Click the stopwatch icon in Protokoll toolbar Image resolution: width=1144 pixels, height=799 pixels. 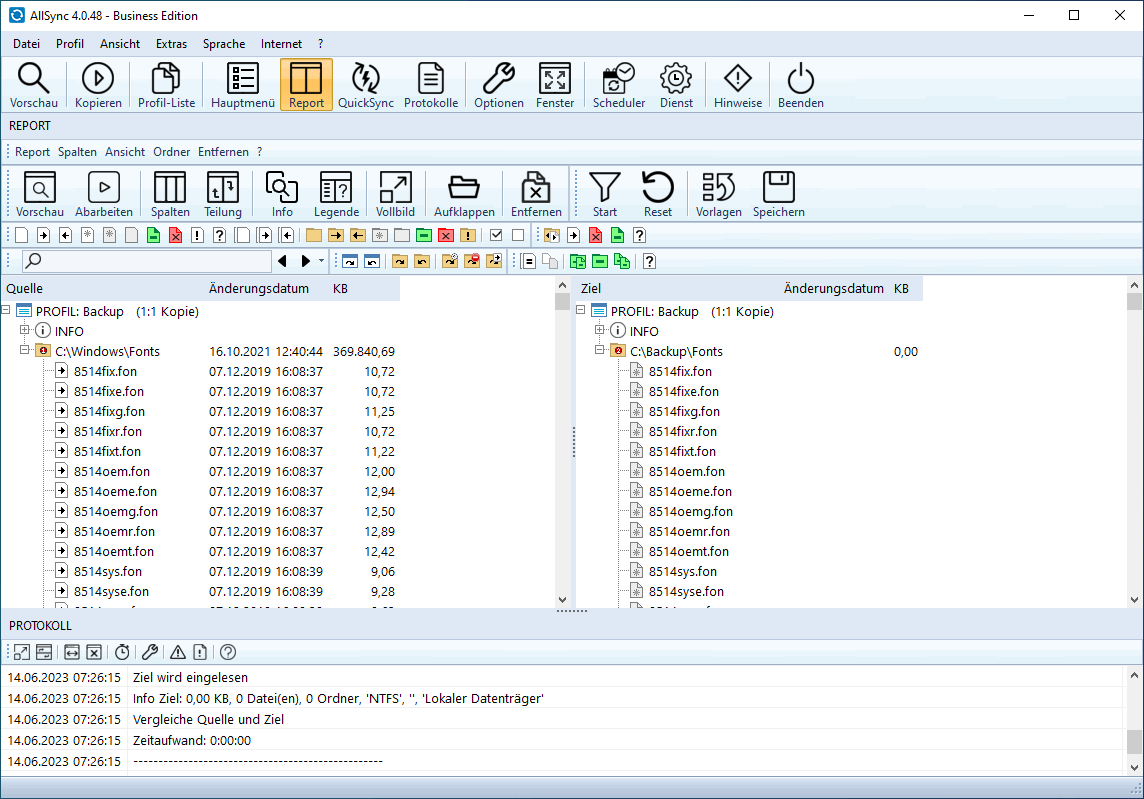(x=122, y=652)
